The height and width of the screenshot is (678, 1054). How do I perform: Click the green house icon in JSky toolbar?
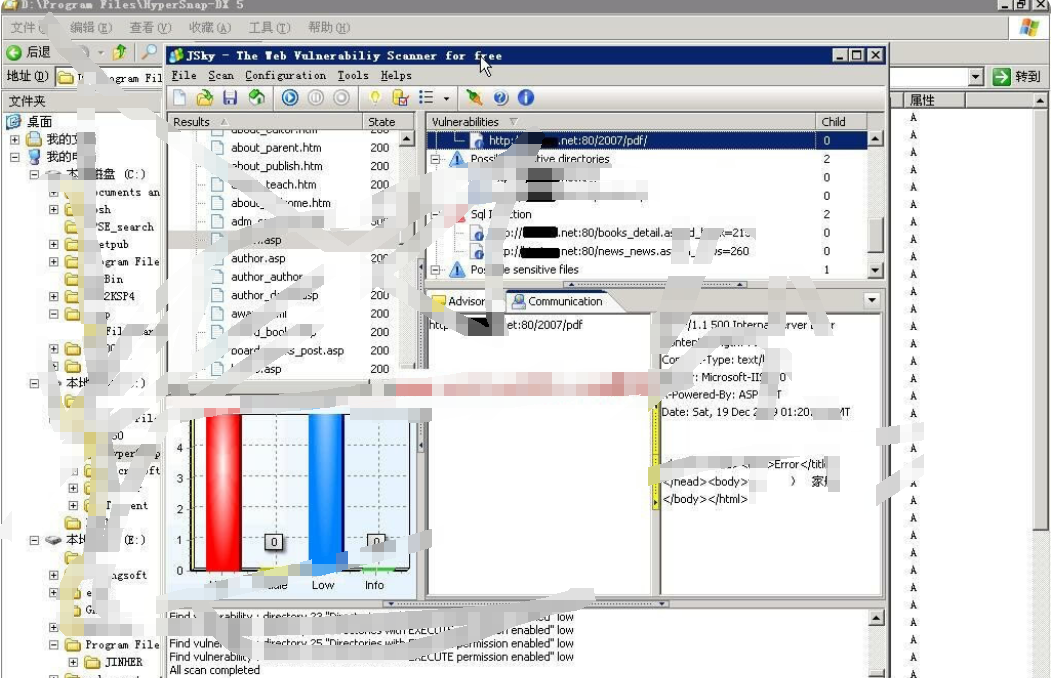point(257,97)
